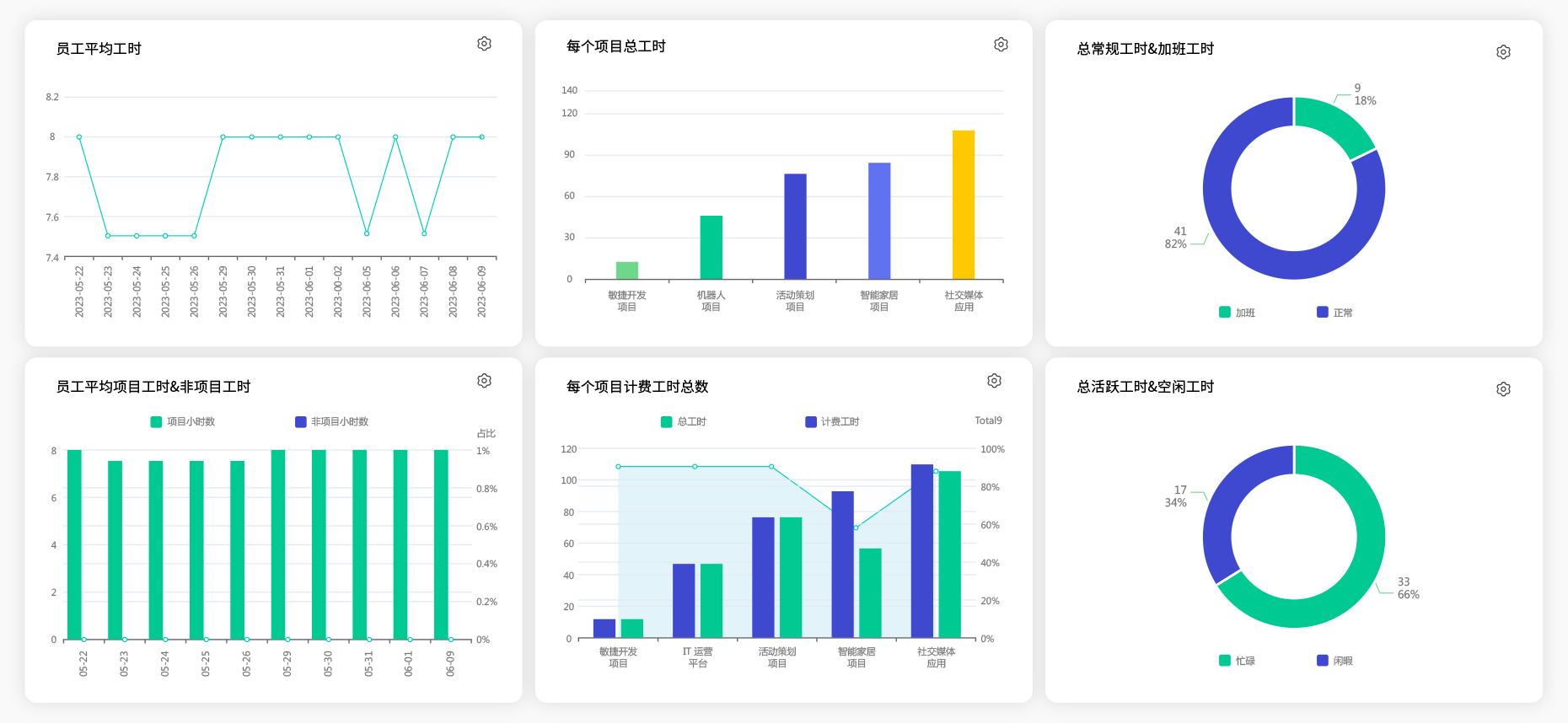Open settings gear for 每个项目总工时 chart
Image resolution: width=1568 pixels, height=723 pixels.
[x=1001, y=45]
